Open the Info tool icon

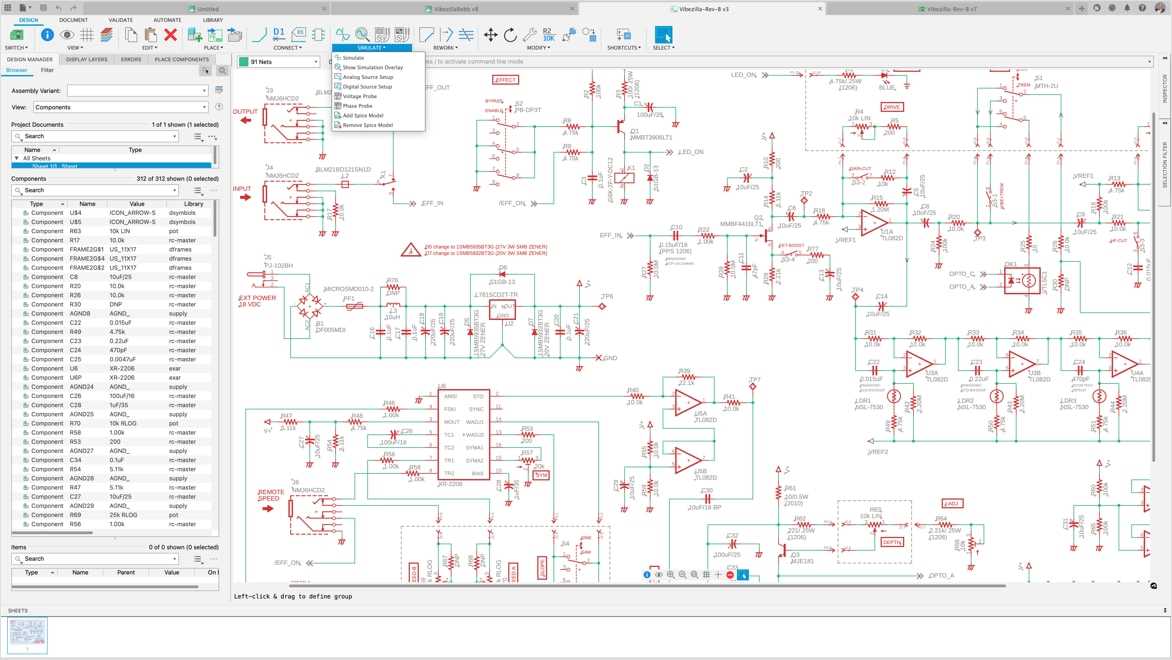pos(47,34)
